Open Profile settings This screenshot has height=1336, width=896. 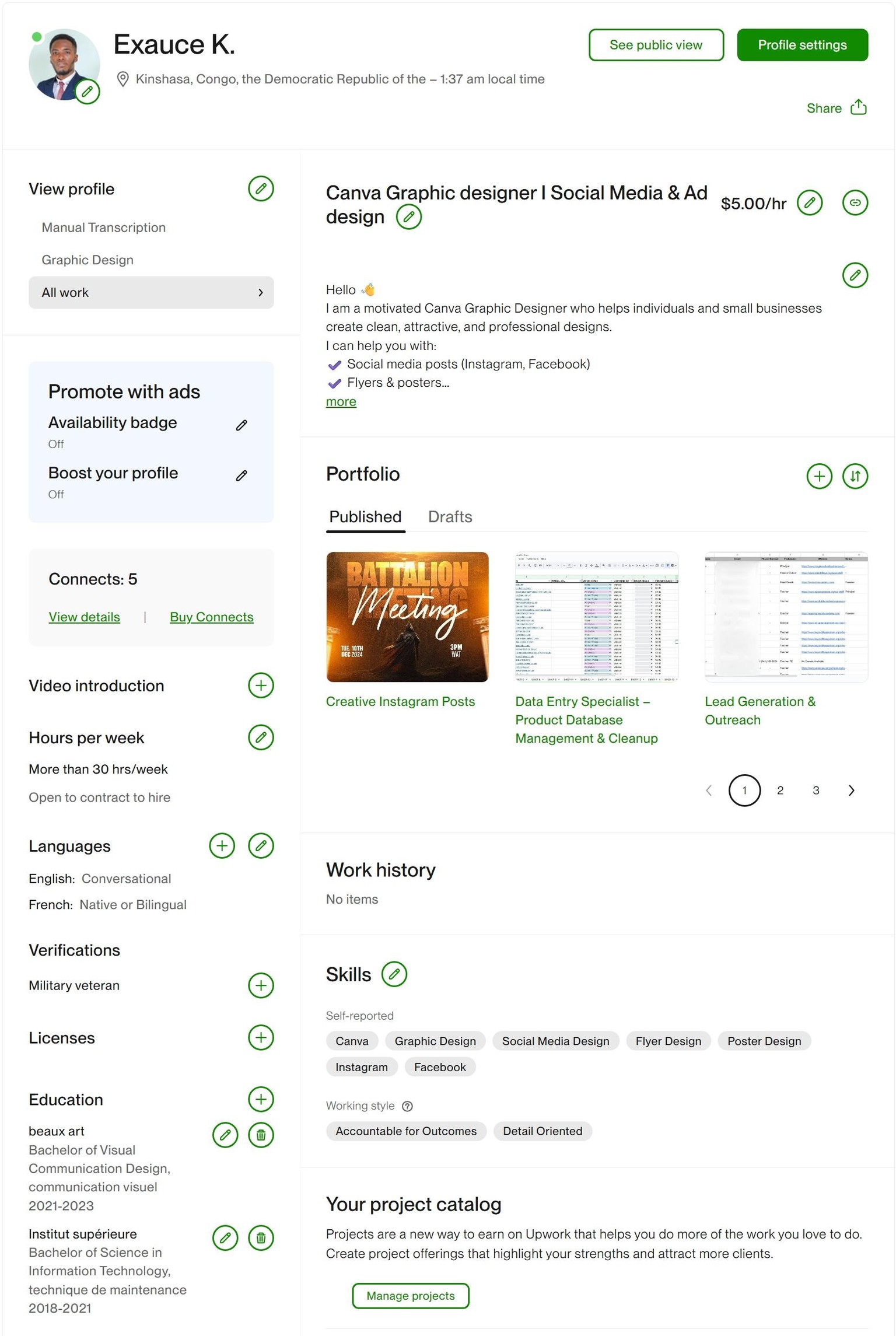802,45
